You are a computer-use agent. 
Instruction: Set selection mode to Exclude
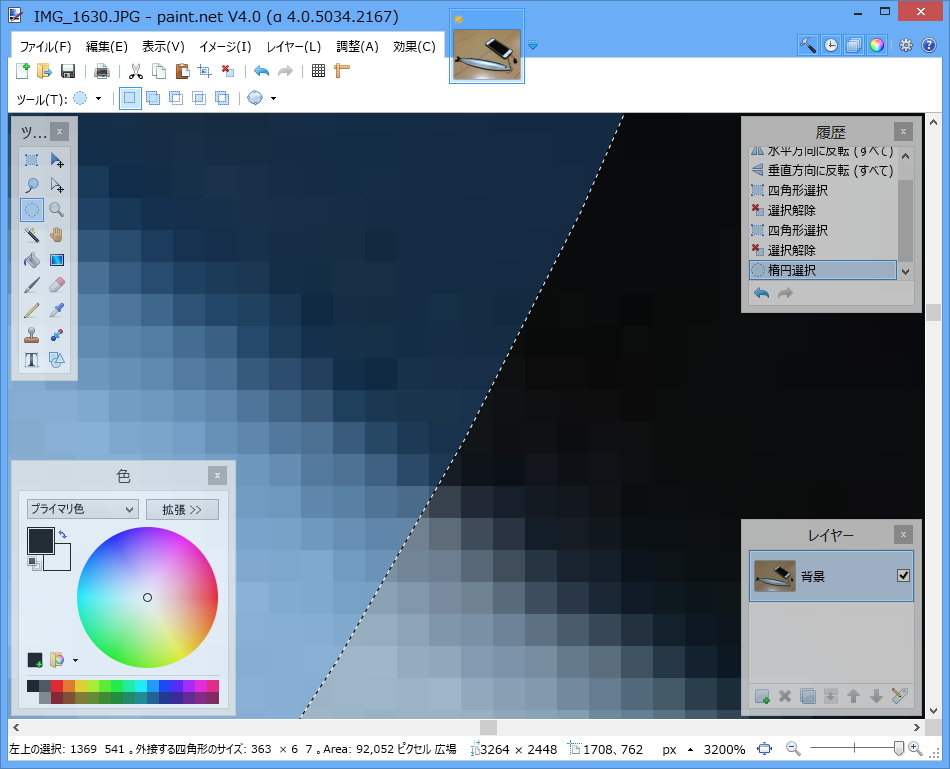176,98
